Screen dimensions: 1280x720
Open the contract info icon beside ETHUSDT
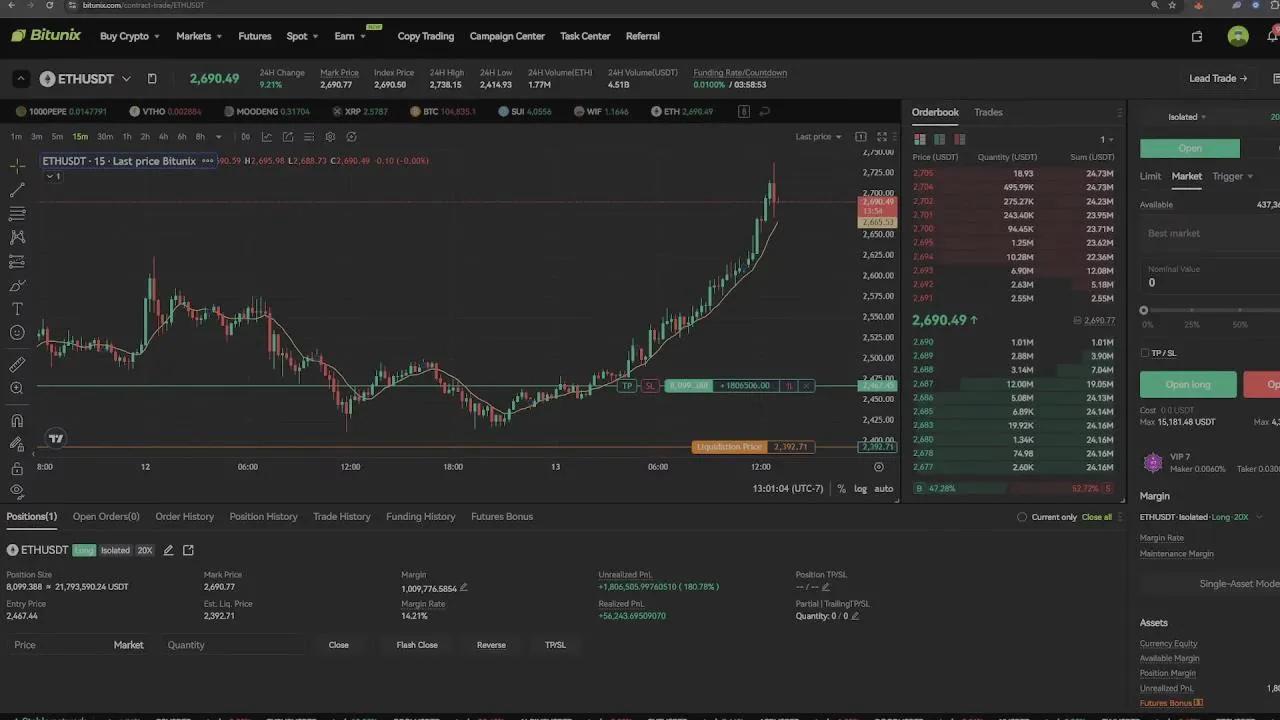(x=152, y=79)
